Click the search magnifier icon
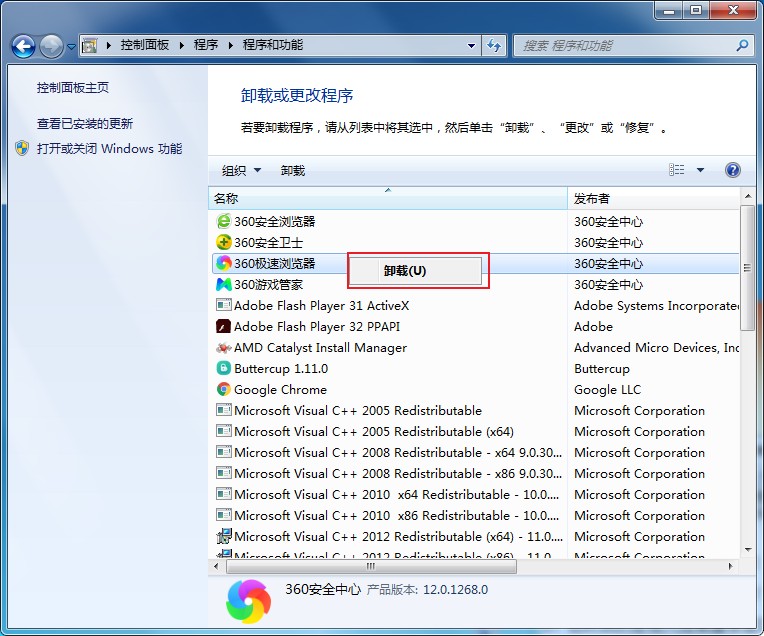This screenshot has height=636, width=764. [x=742, y=46]
